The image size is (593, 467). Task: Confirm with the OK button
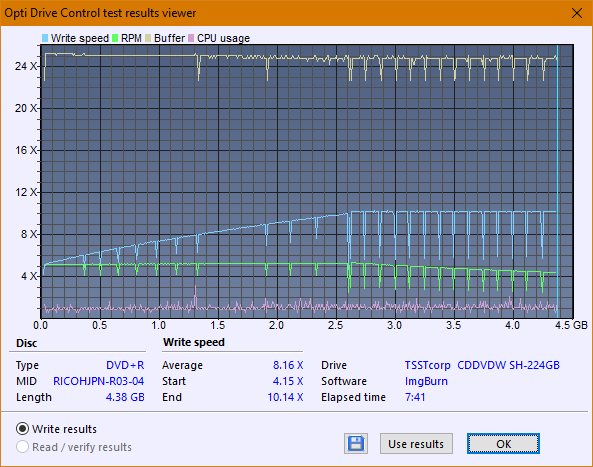coord(503,444)
